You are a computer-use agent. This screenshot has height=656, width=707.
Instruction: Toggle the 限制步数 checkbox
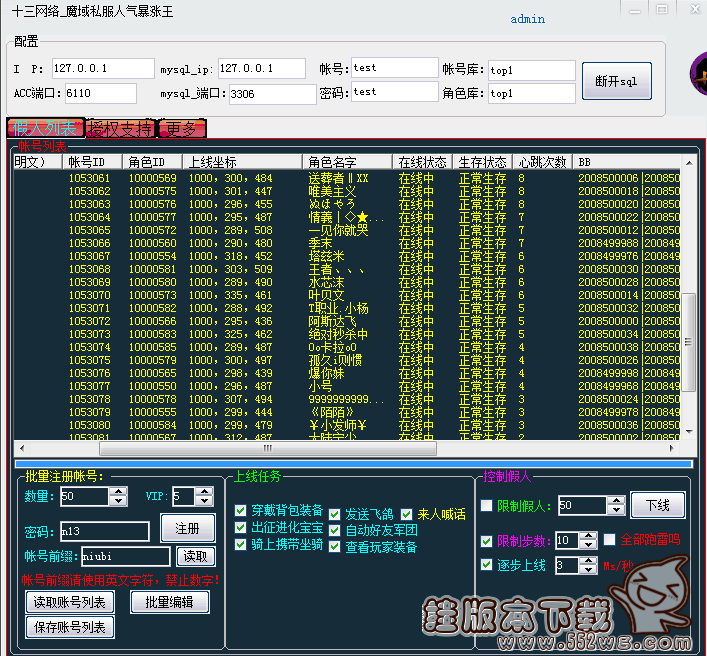pyautogui.click(x=487, y=541)
